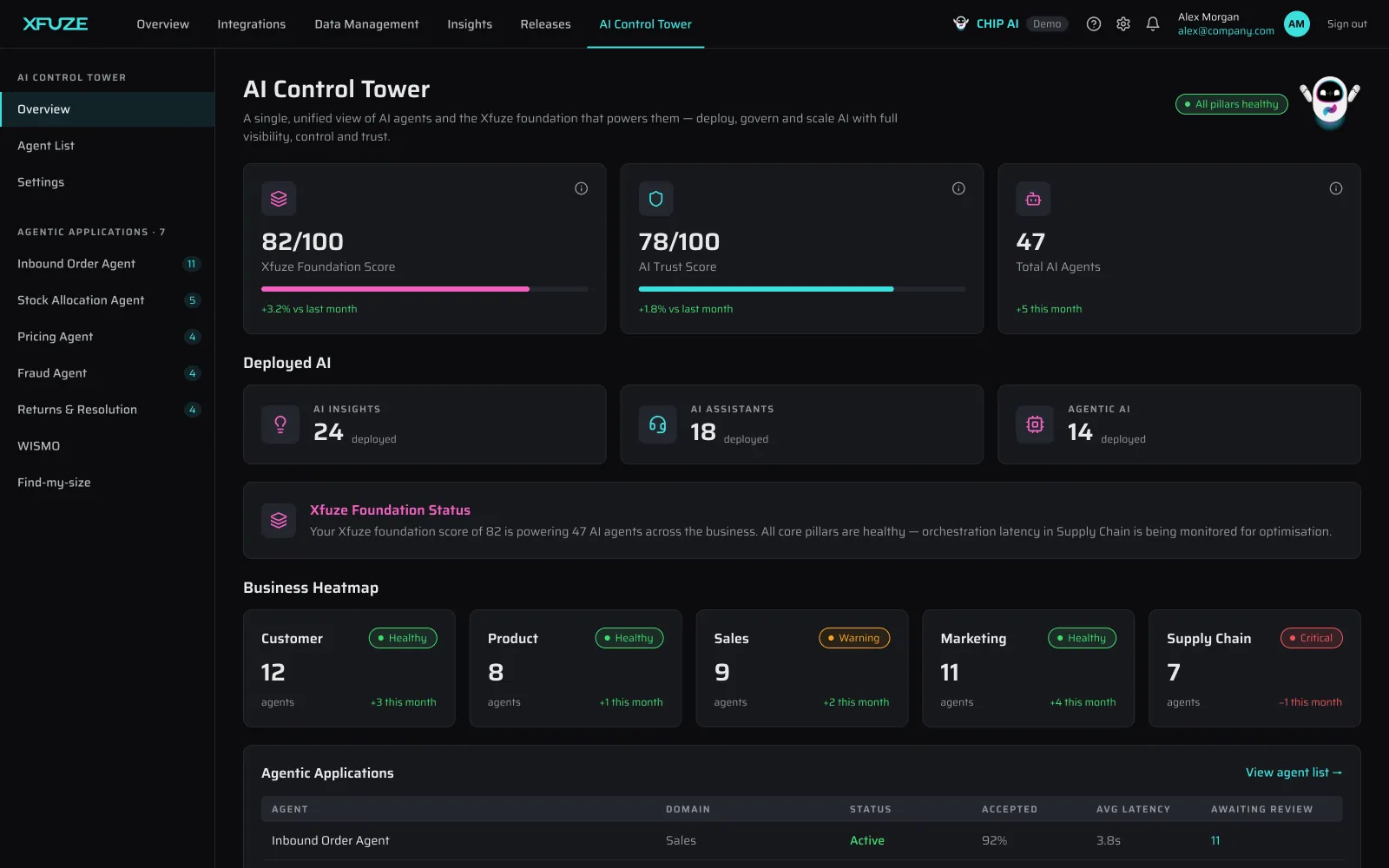1389x868 pixels.
Task: Click the Xfuze Foundation Score progress bar
Action: [425, 289]
